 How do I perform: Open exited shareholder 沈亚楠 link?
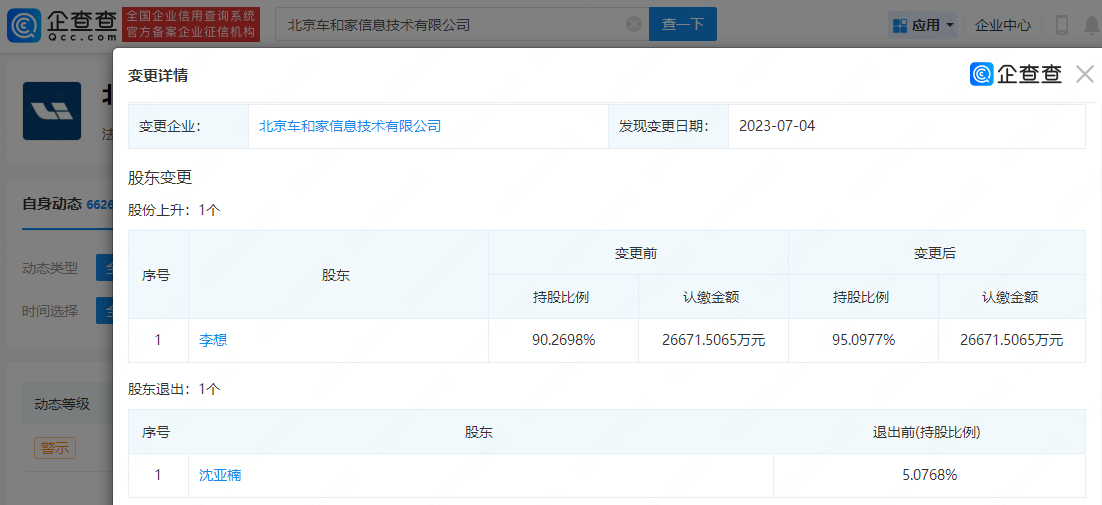click(x=220, y=475)
